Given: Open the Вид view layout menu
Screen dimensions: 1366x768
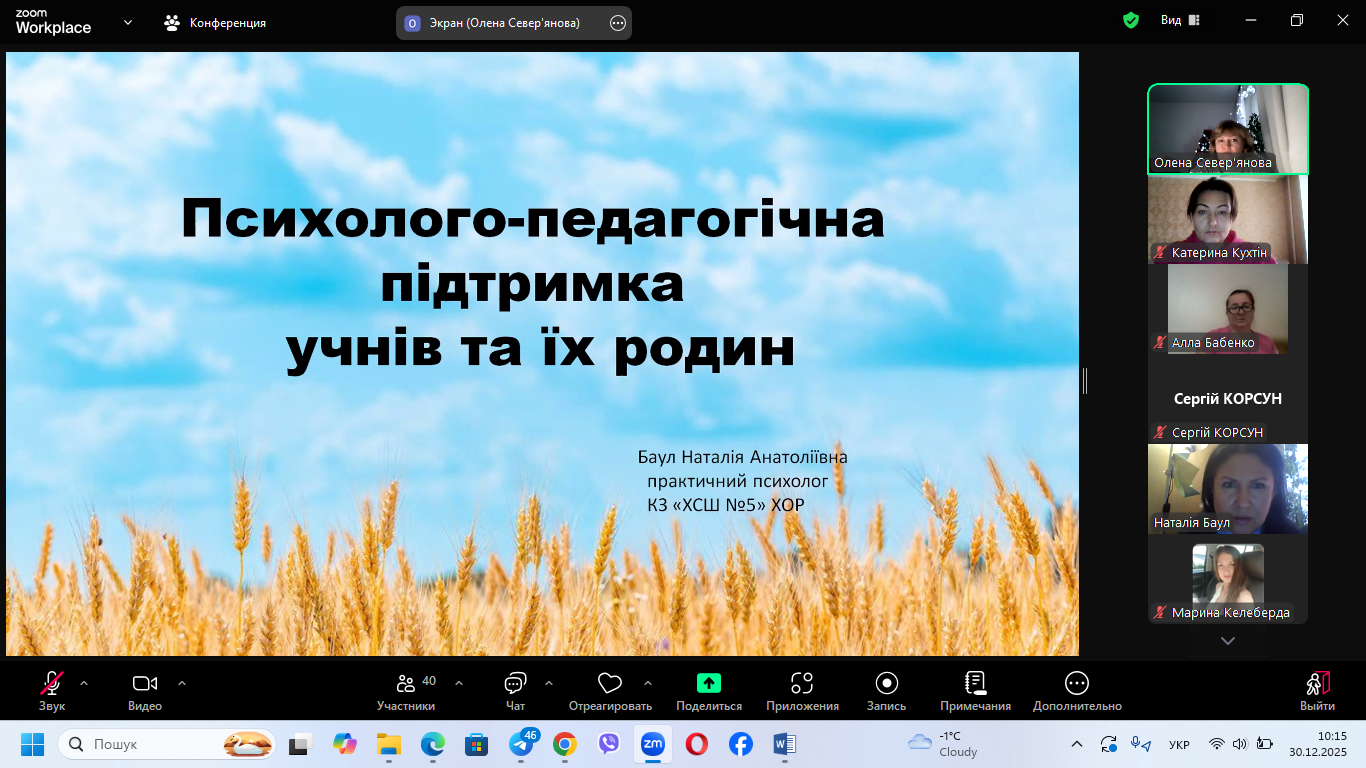Looking at the screenshot, I should pos(1180,21).
